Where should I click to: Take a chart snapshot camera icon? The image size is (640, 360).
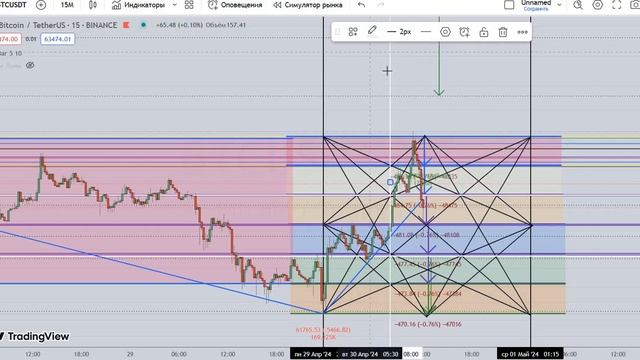(x=635, y=5)
